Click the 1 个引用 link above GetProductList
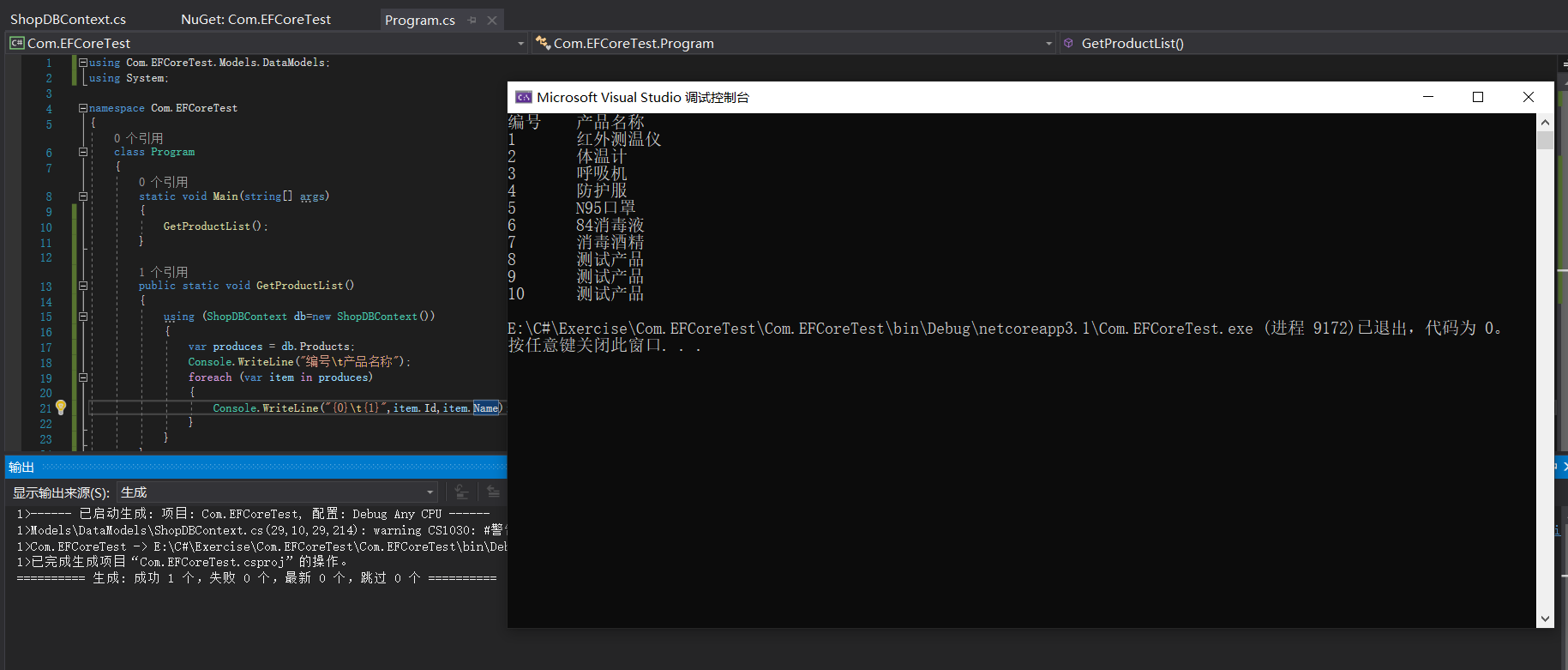1568x670 pixels. coord(163,272)
